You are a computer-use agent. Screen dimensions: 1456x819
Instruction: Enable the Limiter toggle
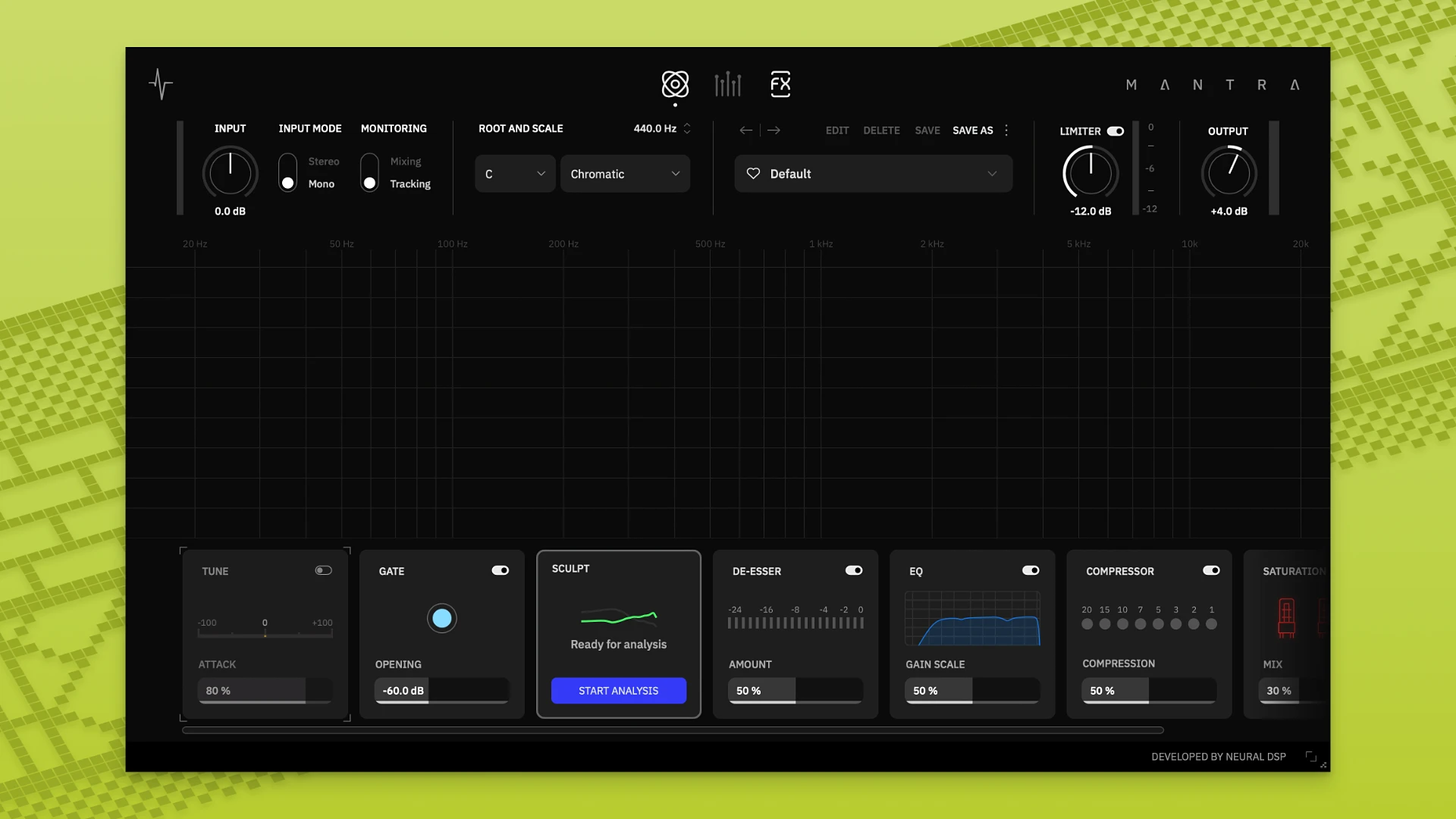point(1116,130)
